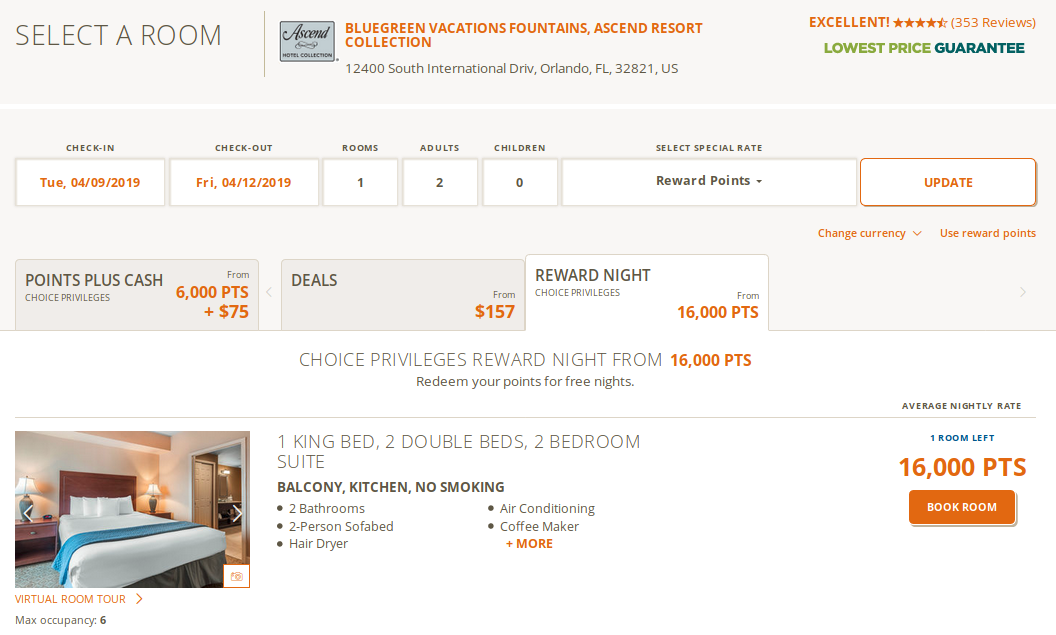1056x635 pixels.
Task: Click the 1 King Bed suite title
Action: point(458,451)
